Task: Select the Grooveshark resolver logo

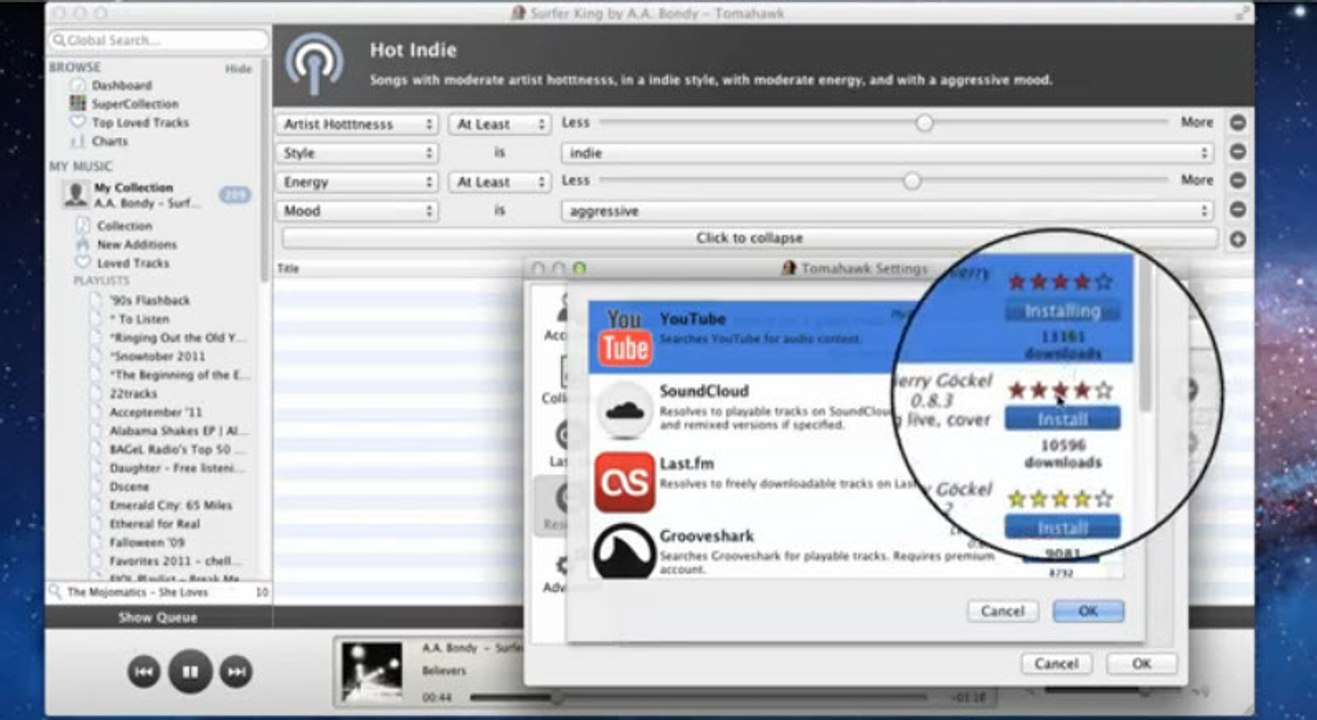Action: [x=624, y=552]
